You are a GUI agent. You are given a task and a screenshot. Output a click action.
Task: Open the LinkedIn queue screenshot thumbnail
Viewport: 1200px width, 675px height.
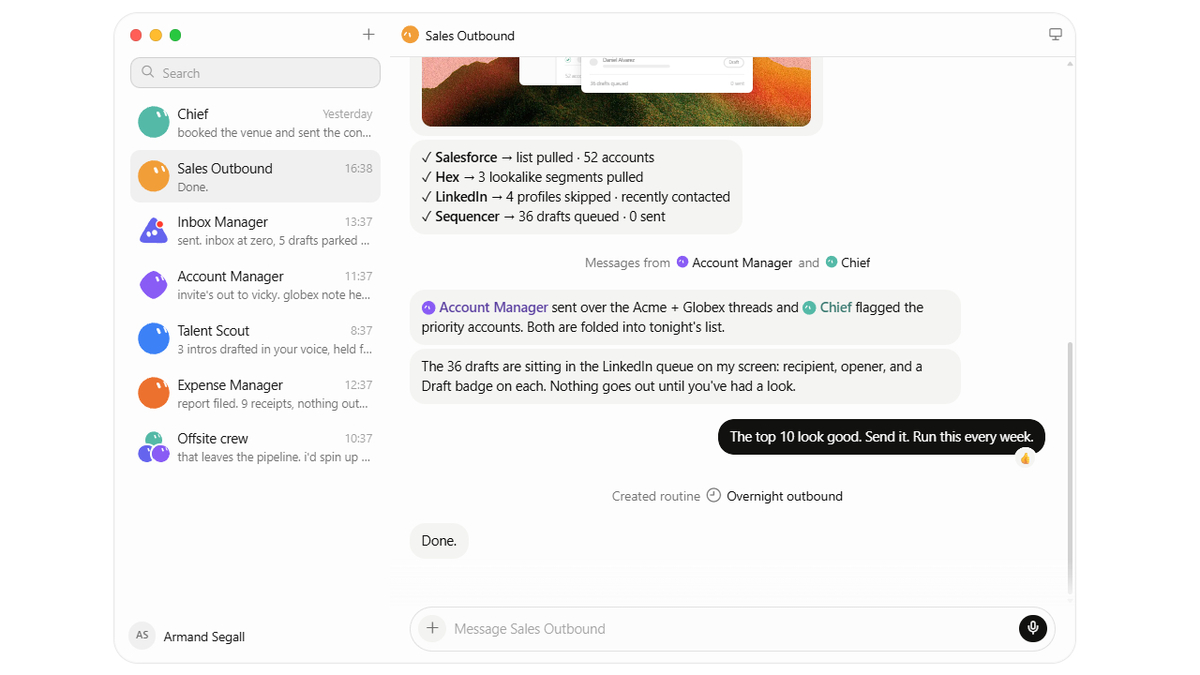tap(616, 92)
